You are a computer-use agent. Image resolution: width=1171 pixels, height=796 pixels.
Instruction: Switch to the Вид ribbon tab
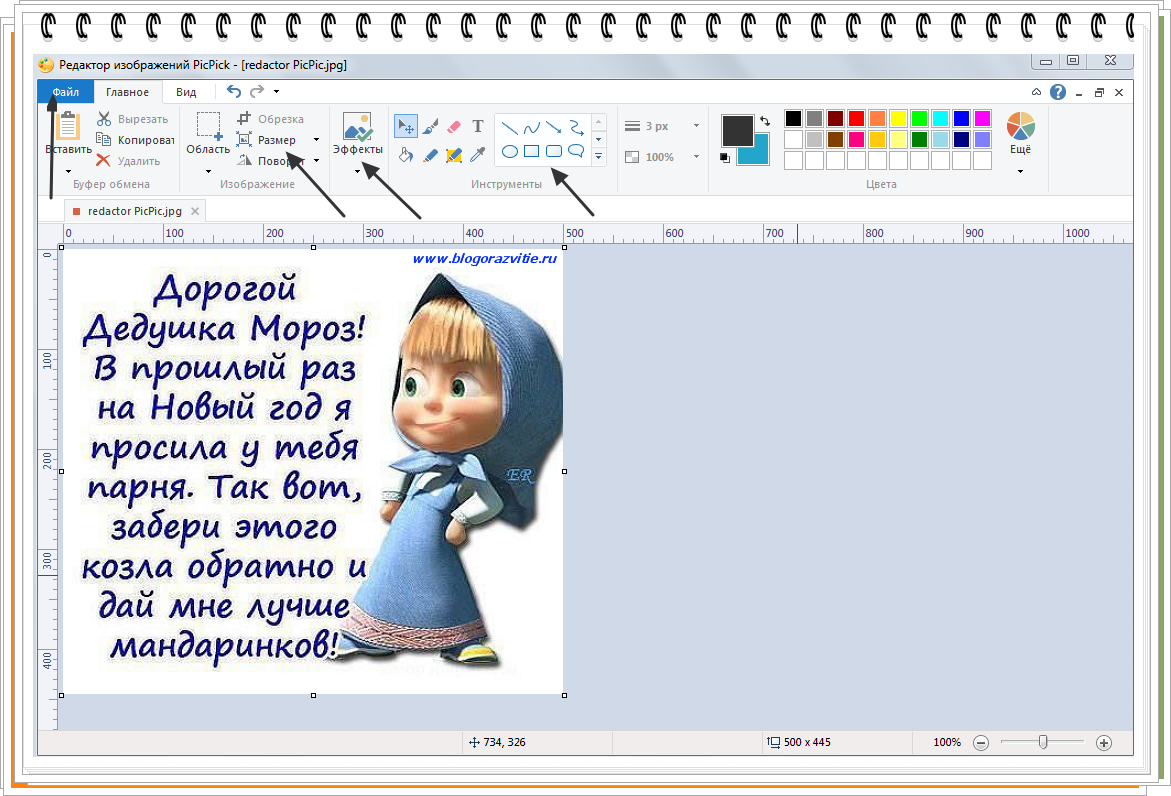click(x=186, y=92)
